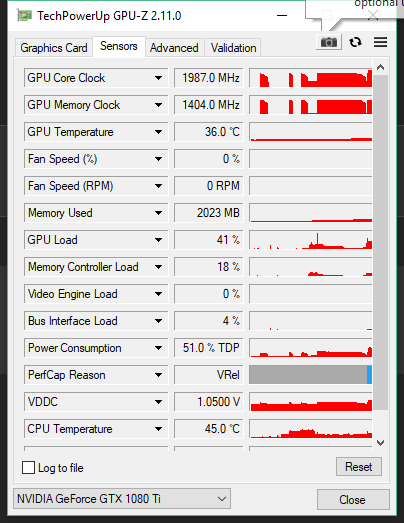Click scrollbar up arrow
Viewport: 404px width, 523px height.
pos(380,68)
